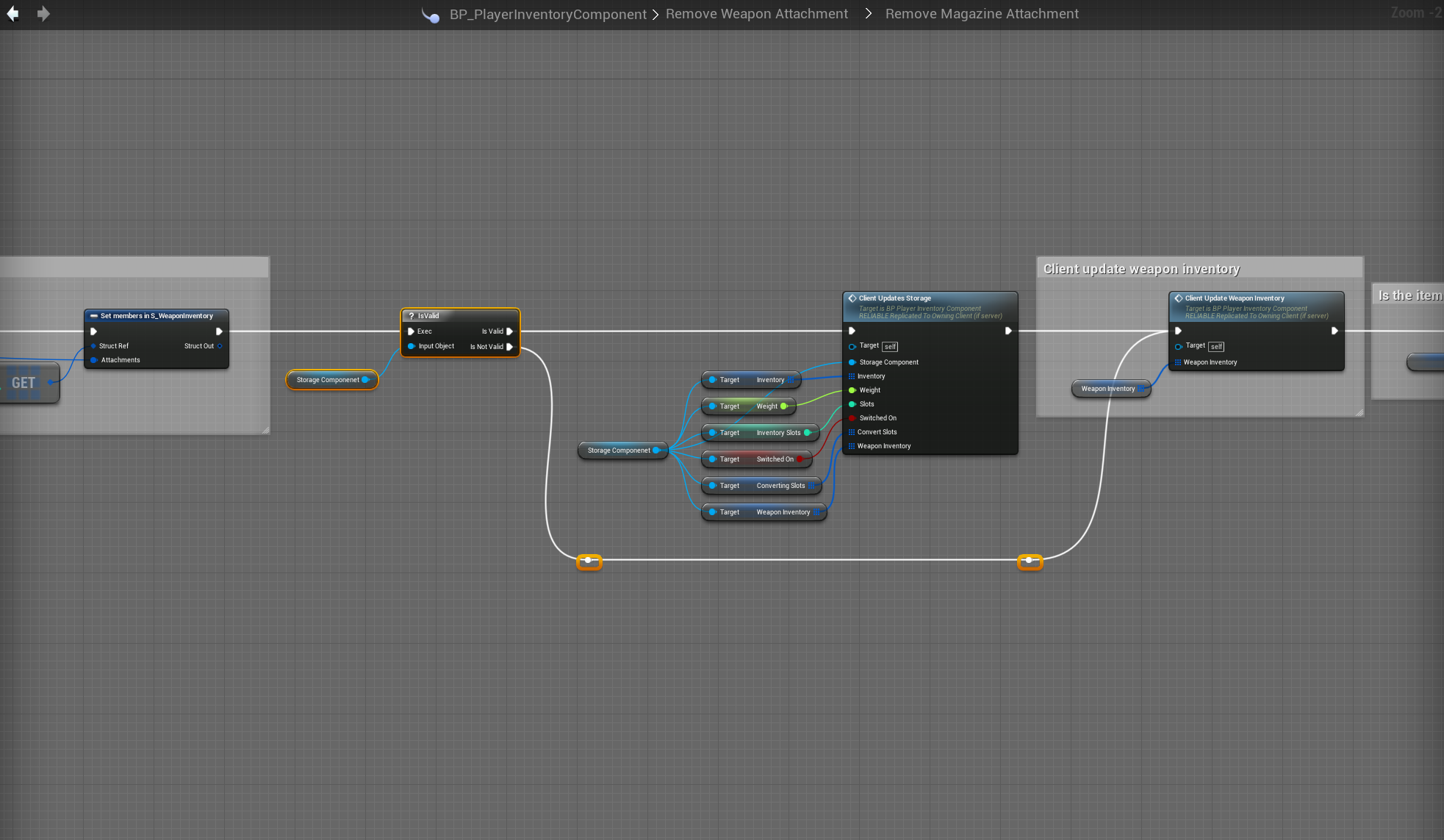Click the Is Not Valid exec pin

(509, 347)
